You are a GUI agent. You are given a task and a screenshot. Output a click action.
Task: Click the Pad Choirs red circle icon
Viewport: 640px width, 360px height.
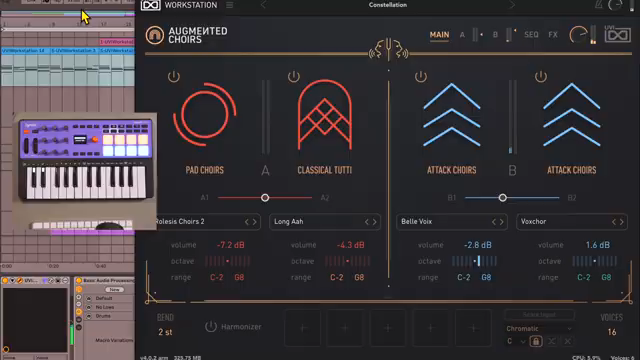[204, 114]
